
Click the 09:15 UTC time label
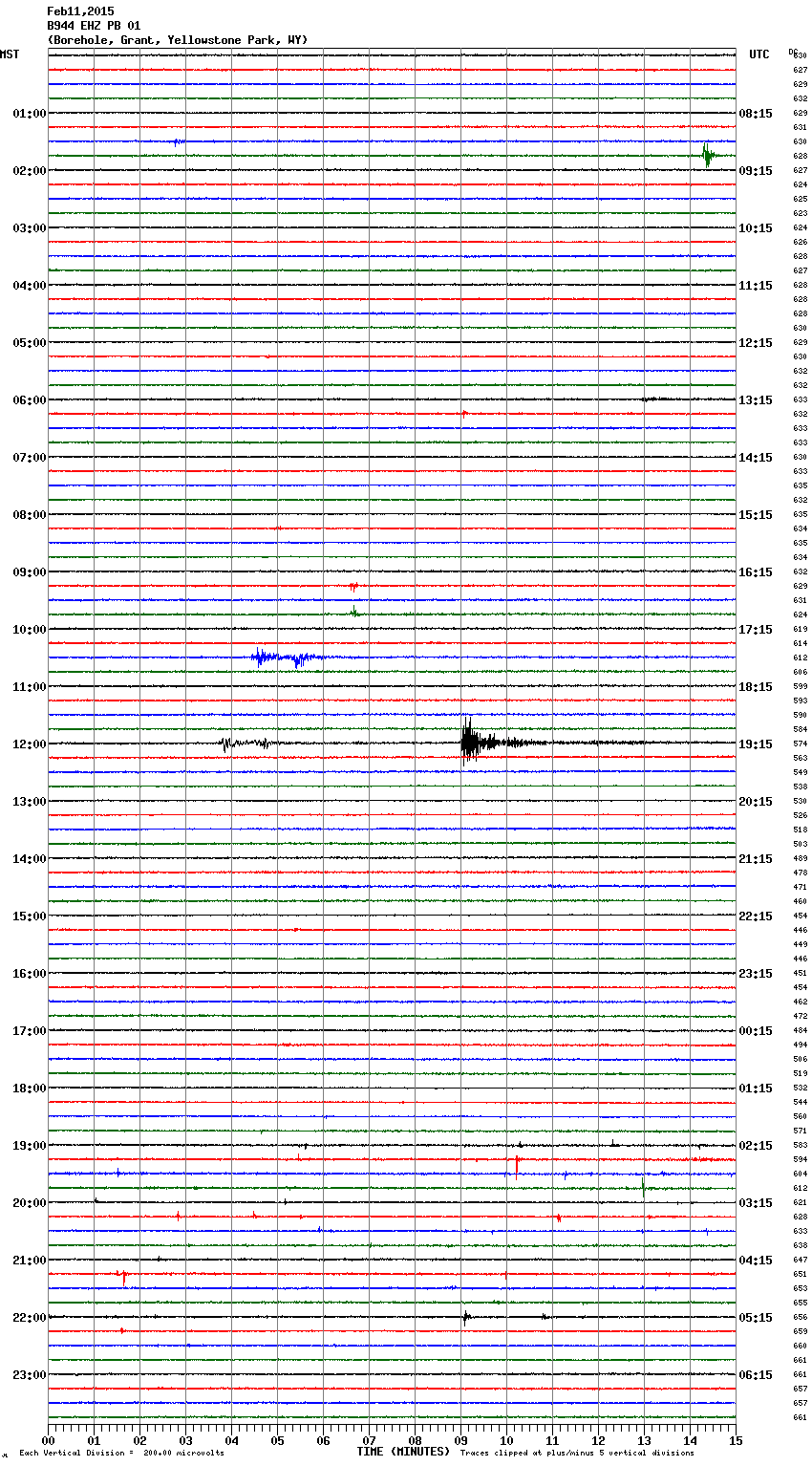click(756, 171)
